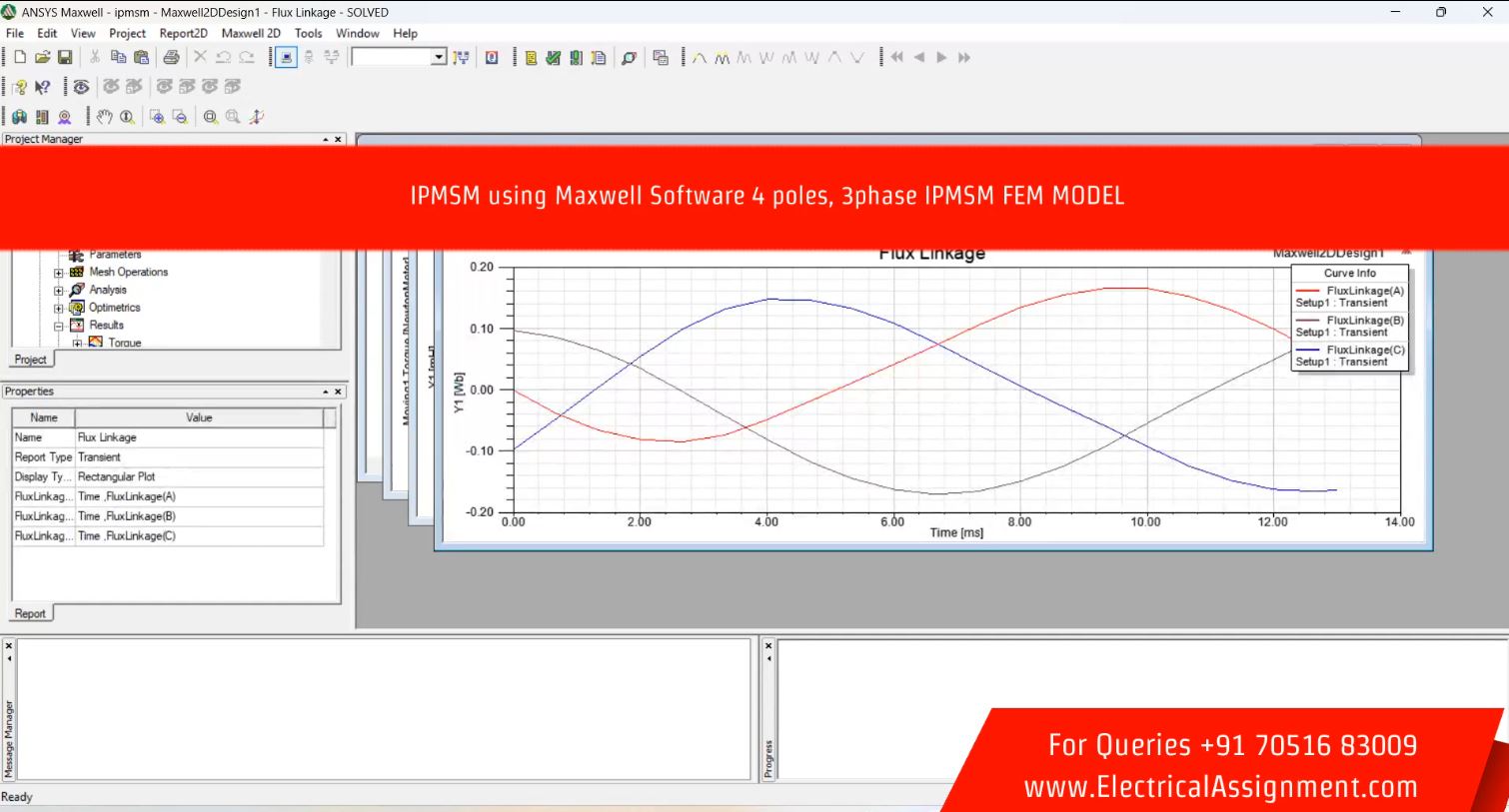Open the Report2D menu
This screenshot has height=812, width=1509.
tap(183, 33)
